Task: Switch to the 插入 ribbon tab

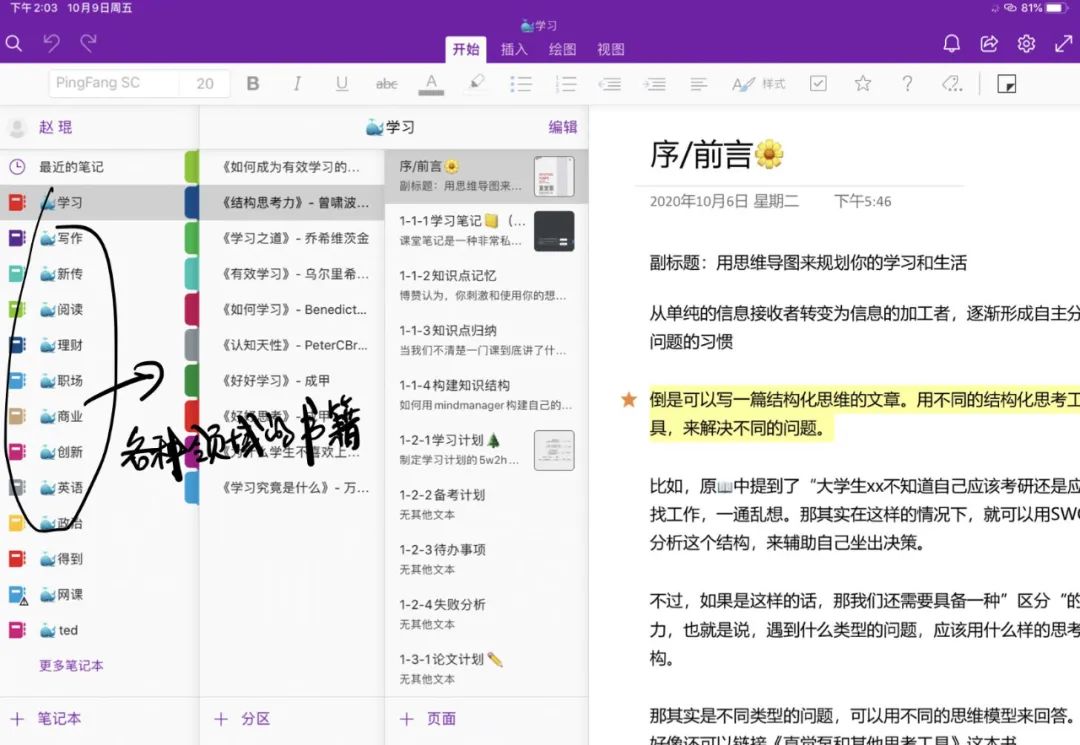Action: coord(513,48)
